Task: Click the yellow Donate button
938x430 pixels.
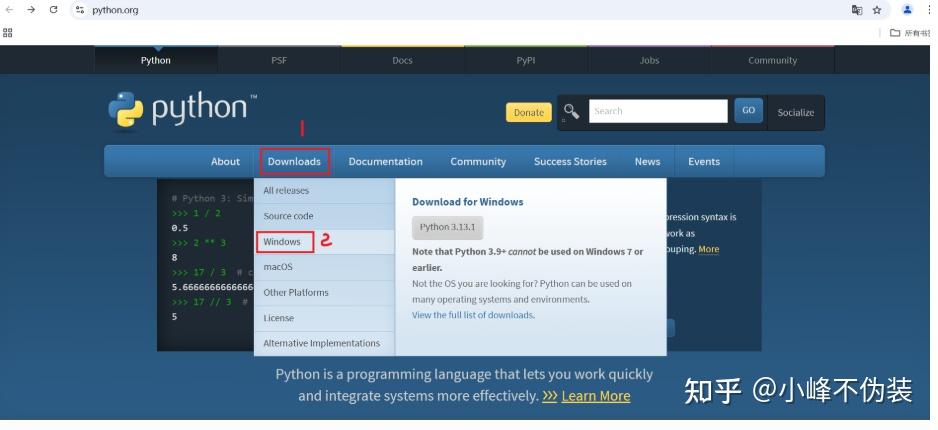Action: 529,112
